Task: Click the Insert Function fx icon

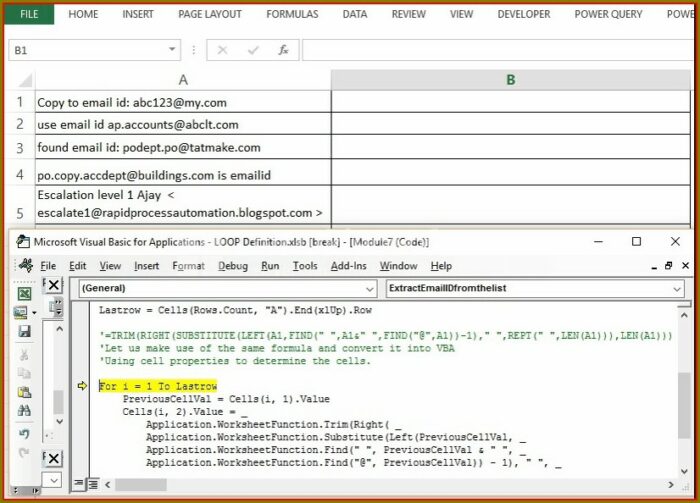Action: coord(283,50)
